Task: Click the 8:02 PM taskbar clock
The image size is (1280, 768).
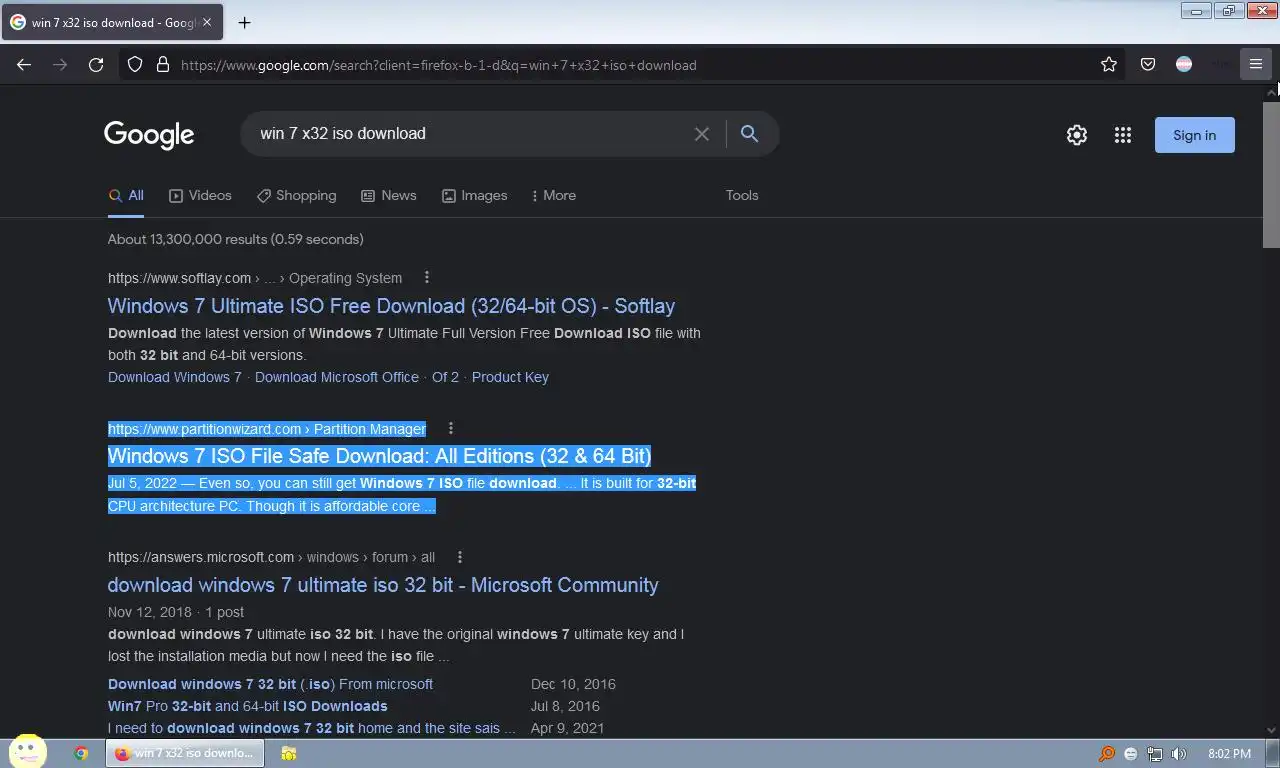Action: [1229, 754]
